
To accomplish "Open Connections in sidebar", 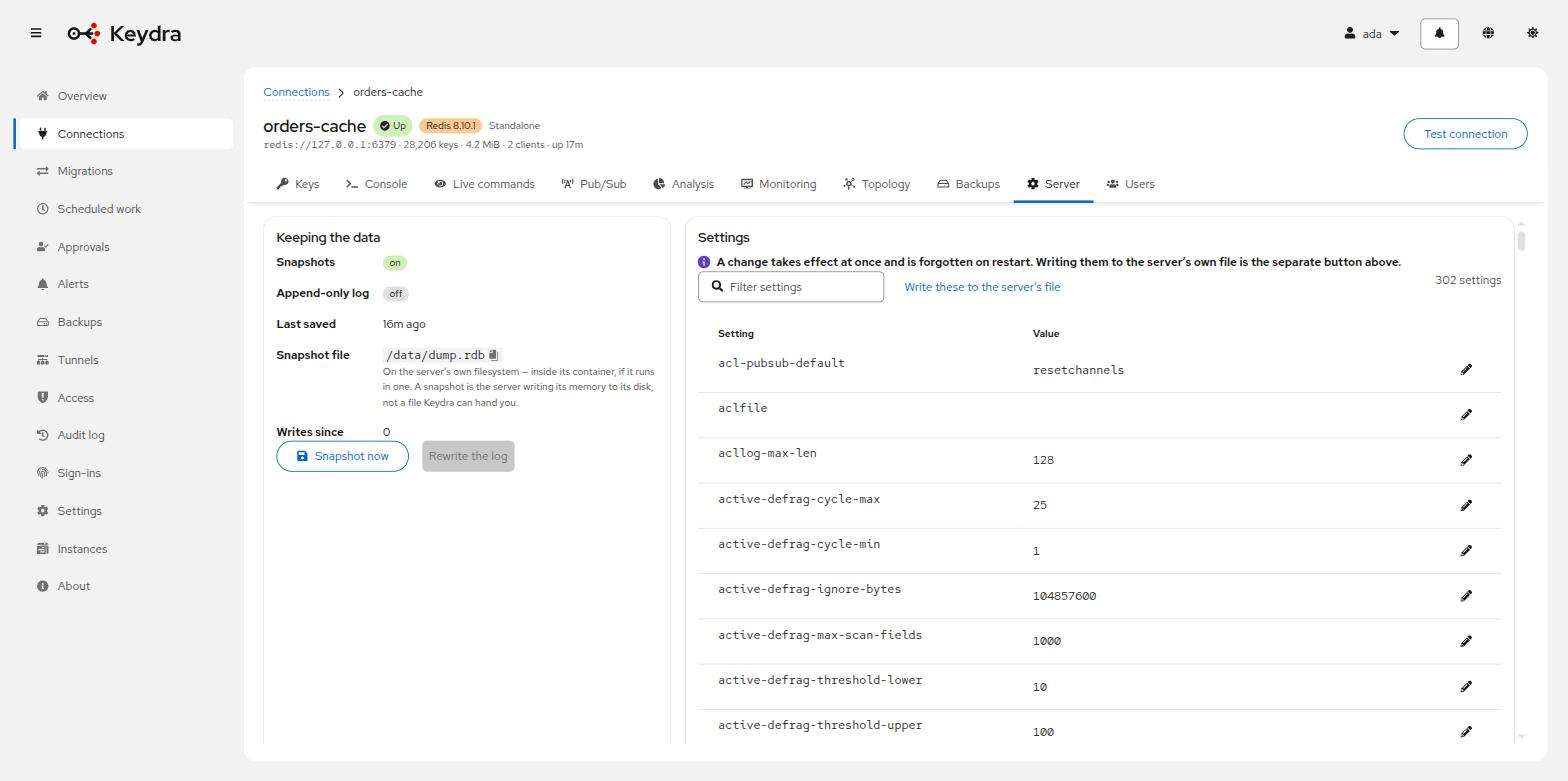I will [x=124, y=134].
